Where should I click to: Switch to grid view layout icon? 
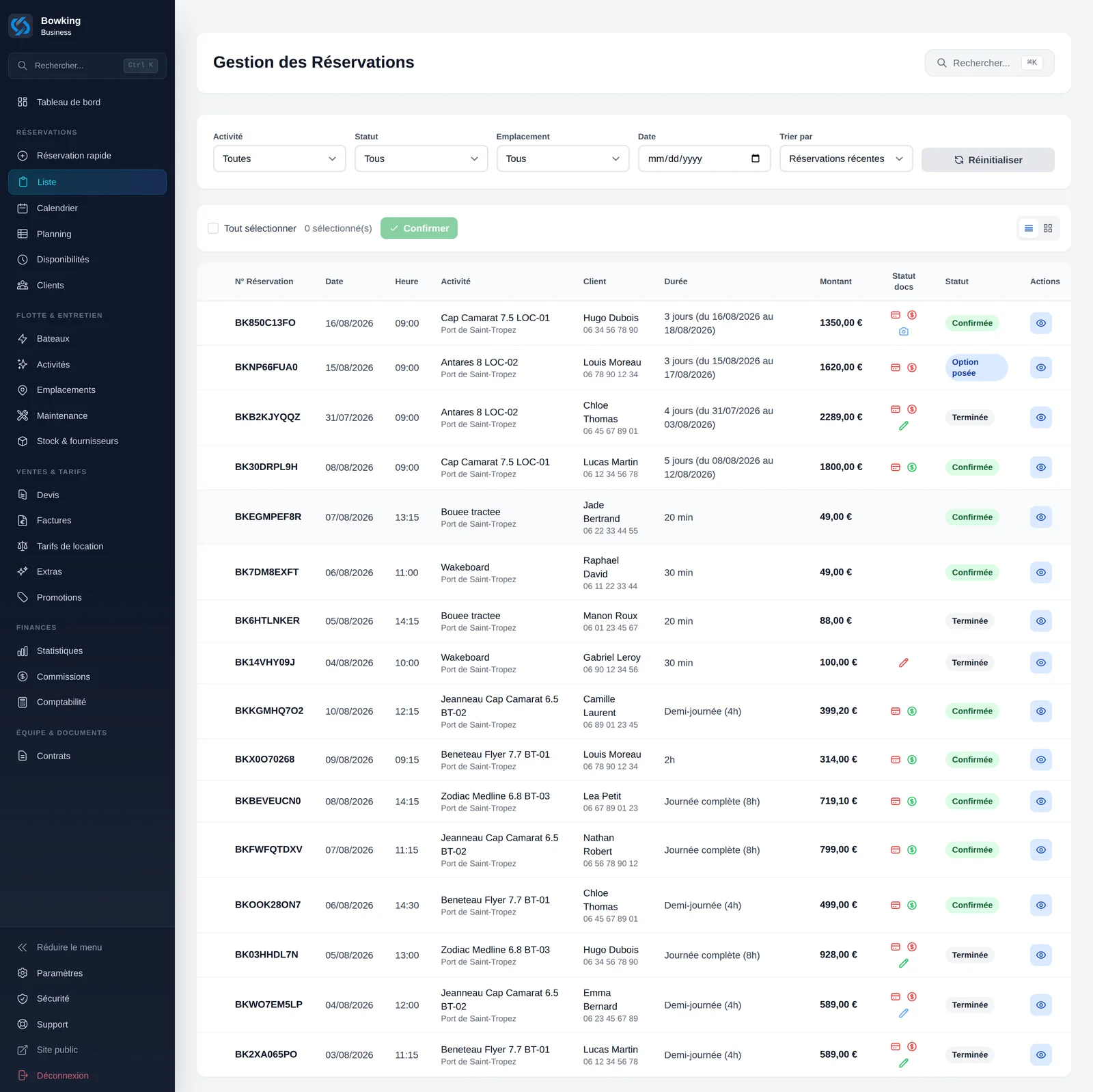1048,228
